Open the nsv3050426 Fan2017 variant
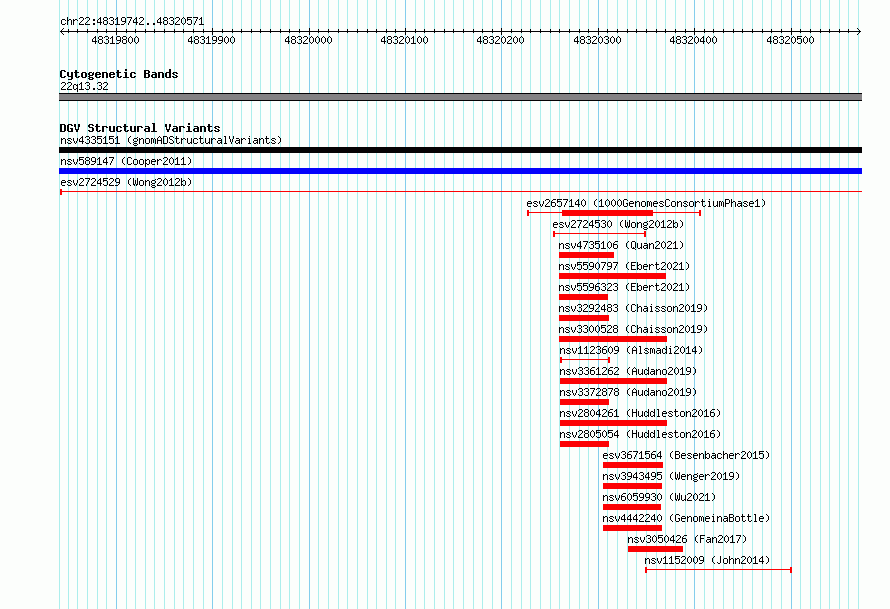The width and height of the screenshot is (890, 609). [687, 539]
